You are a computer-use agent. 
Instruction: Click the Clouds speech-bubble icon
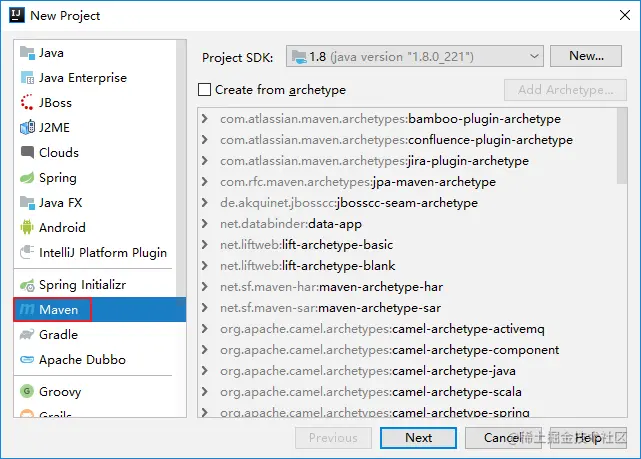27,152
